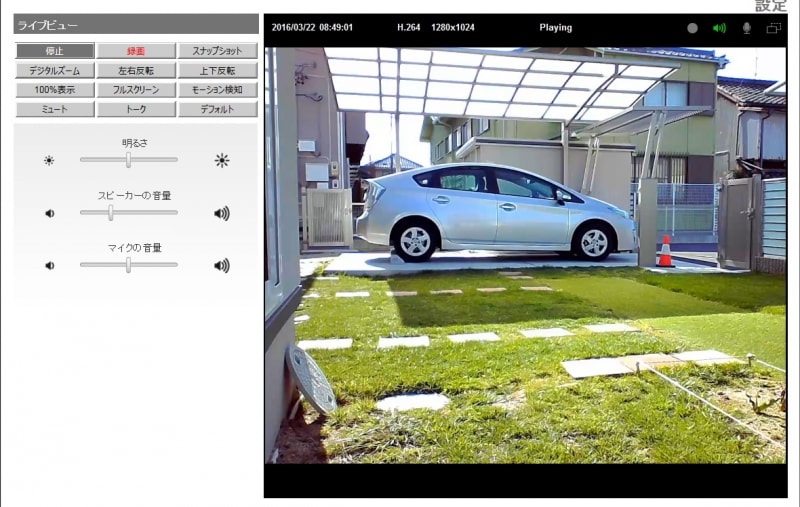Screen dimensions: 800x507
Task: Click the record indicator icon in video header
Action: (x=692, y=28)
